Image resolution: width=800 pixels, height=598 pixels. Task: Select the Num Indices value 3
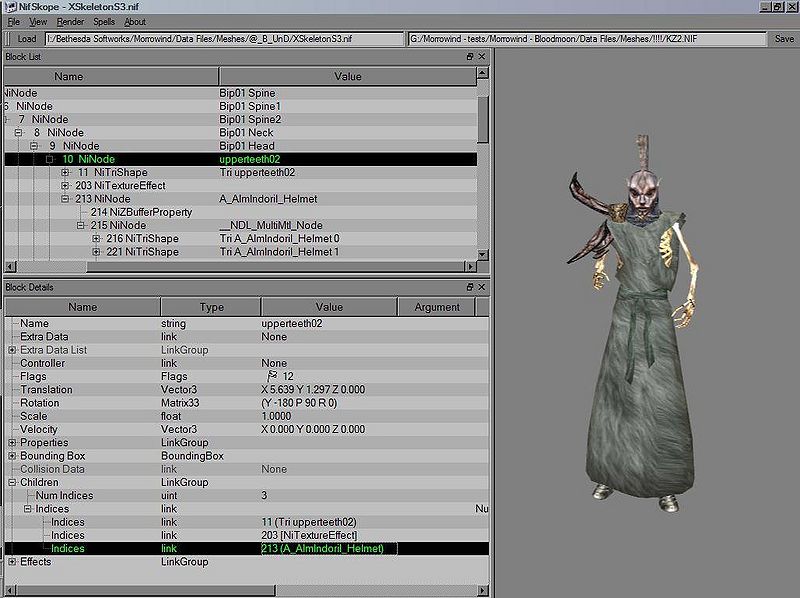click(x=264, y=495)
